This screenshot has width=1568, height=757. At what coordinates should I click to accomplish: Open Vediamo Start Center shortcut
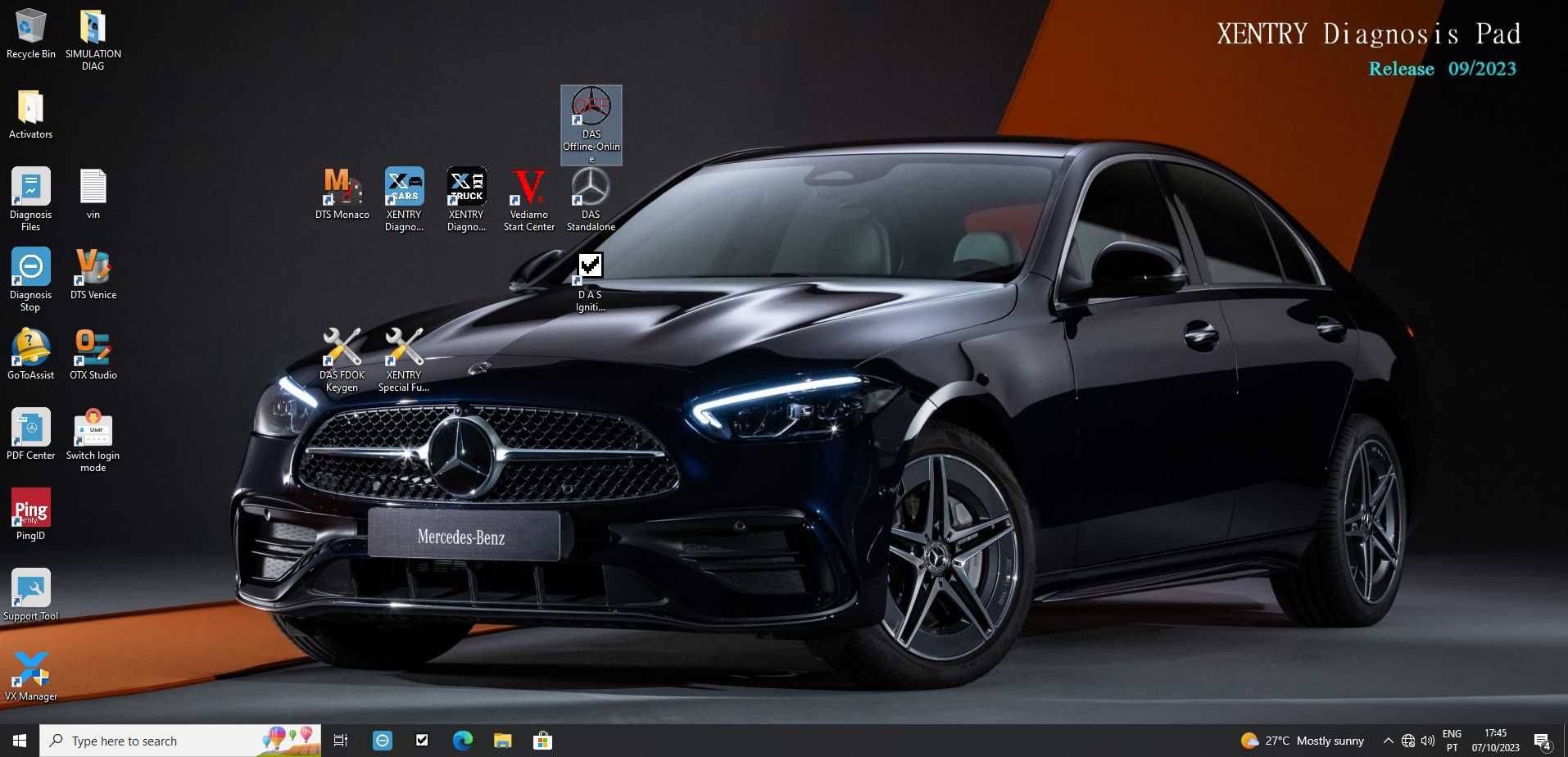pyautogui.click(x=529, y=199)
